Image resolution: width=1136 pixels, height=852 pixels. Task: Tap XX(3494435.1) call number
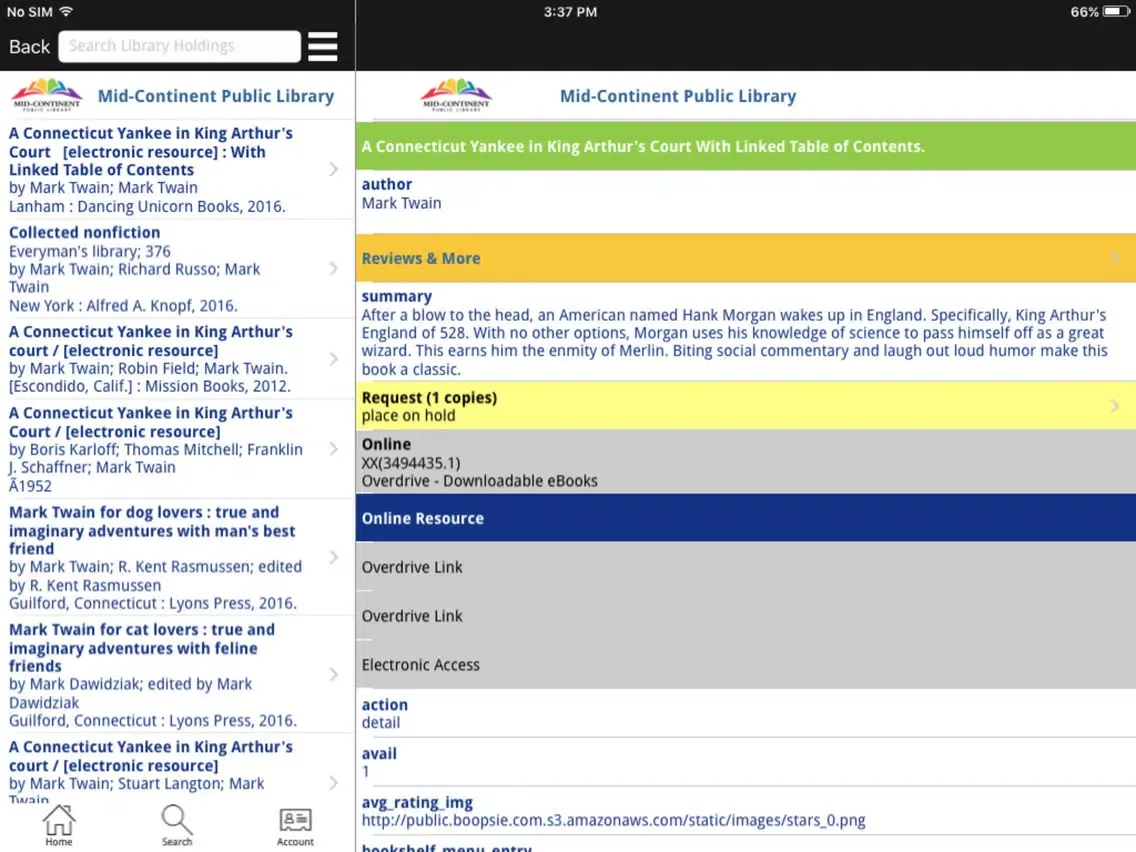click(x=411, y=463)
